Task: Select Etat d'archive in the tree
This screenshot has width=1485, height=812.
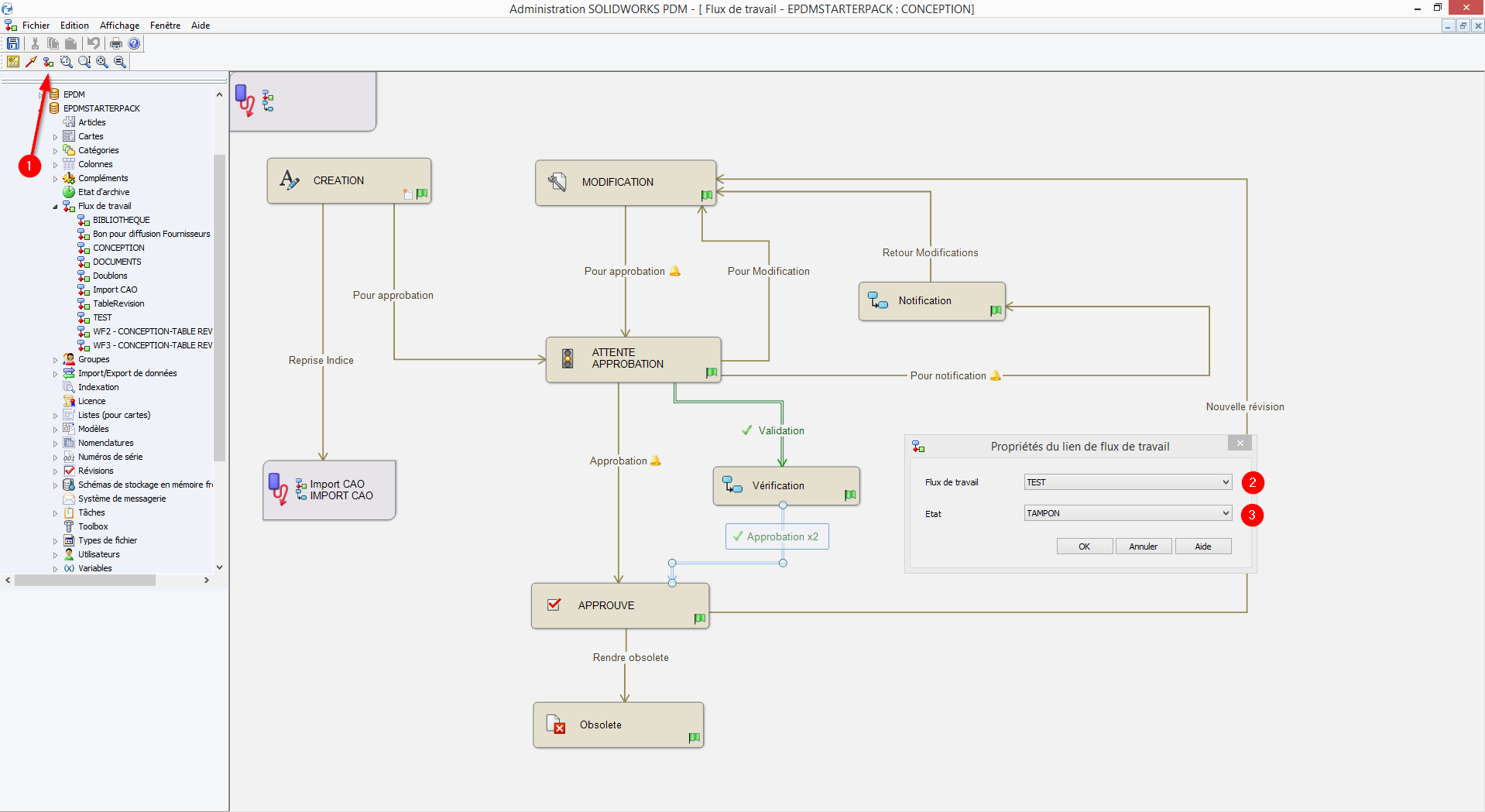Action: click(x=104, y=192)
